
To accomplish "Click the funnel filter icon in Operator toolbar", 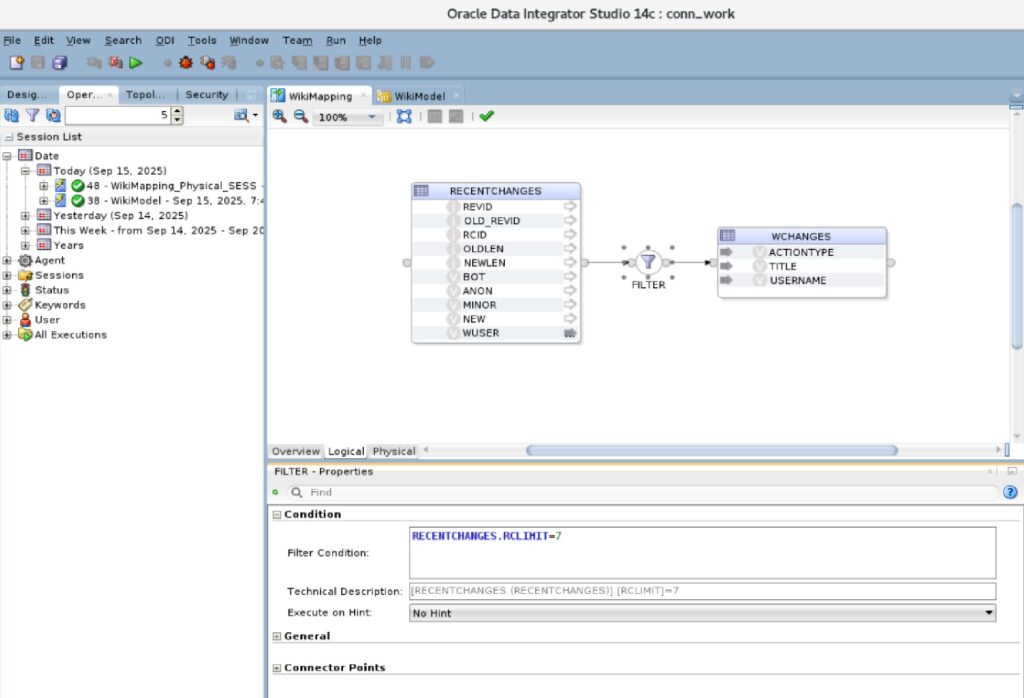I will point(32,116).
